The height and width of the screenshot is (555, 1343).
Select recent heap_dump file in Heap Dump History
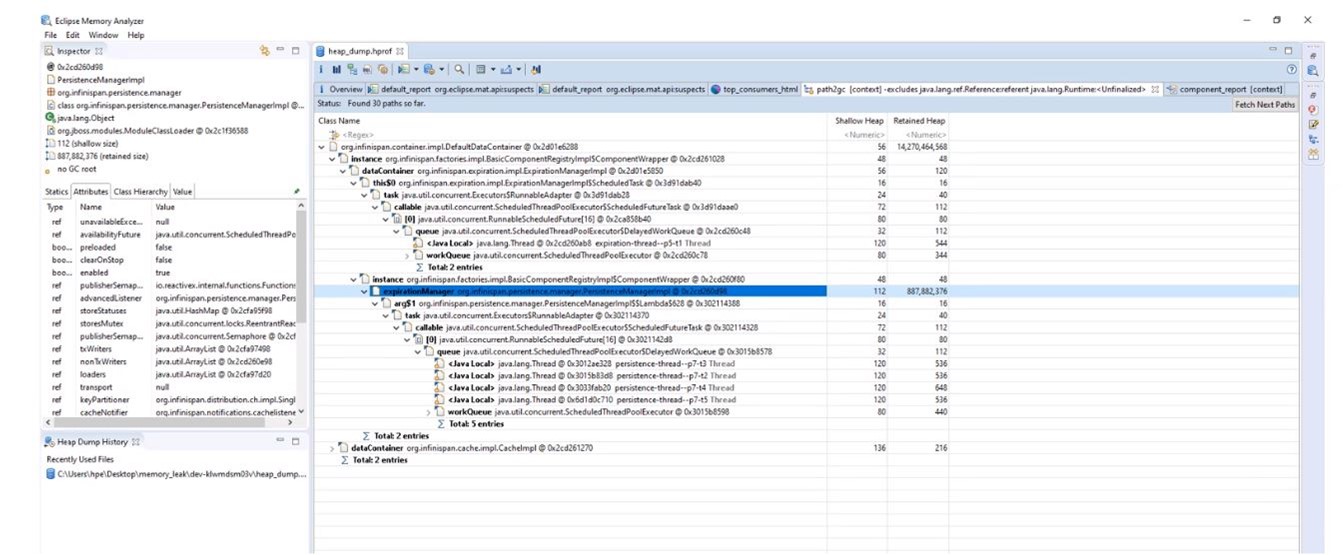click(175, 473)
